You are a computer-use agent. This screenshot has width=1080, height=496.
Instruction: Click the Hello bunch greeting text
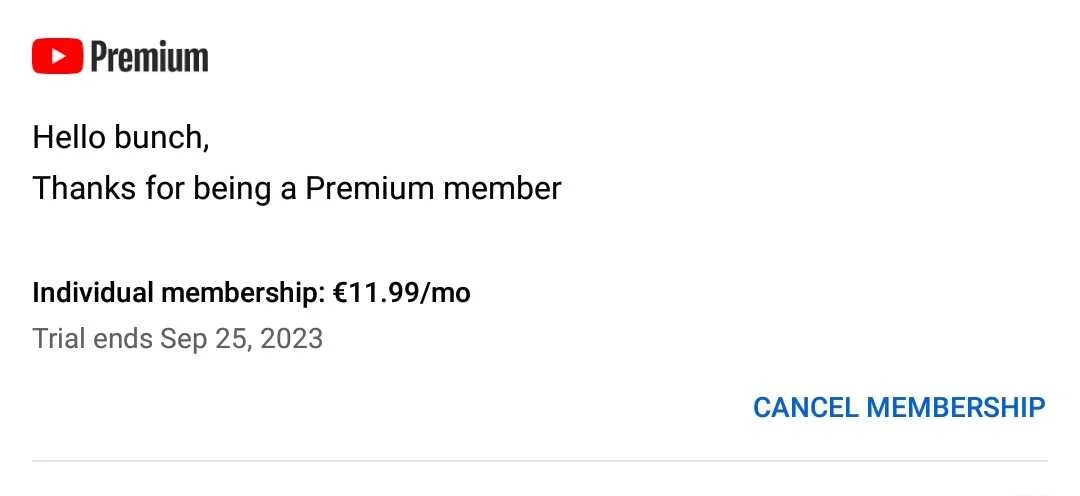pos(121,138)
